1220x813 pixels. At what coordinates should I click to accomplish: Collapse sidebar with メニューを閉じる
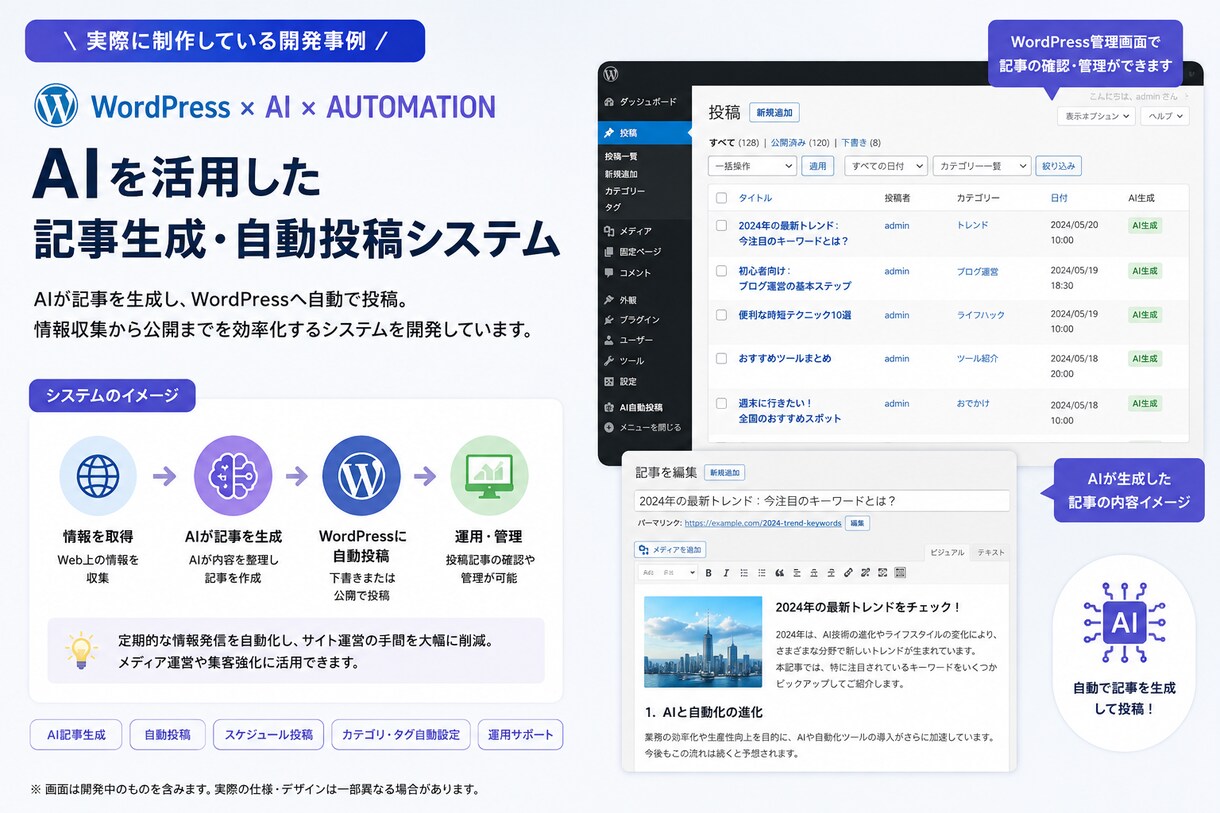tap(643, 427)
